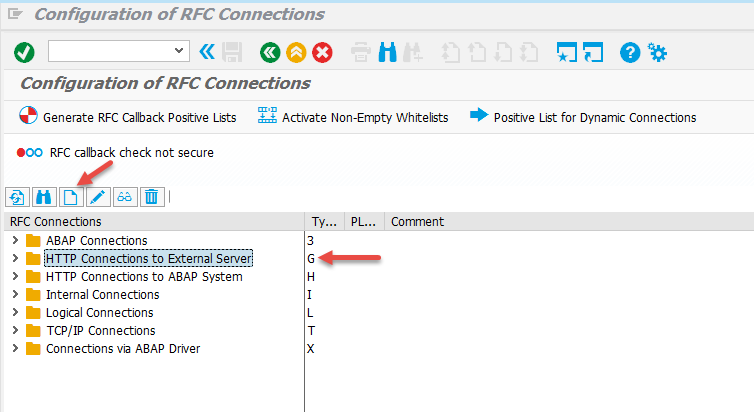This screenshot has width=754, height=412.
Task: Click into the transaction command input field
Action: pos(108,51)
